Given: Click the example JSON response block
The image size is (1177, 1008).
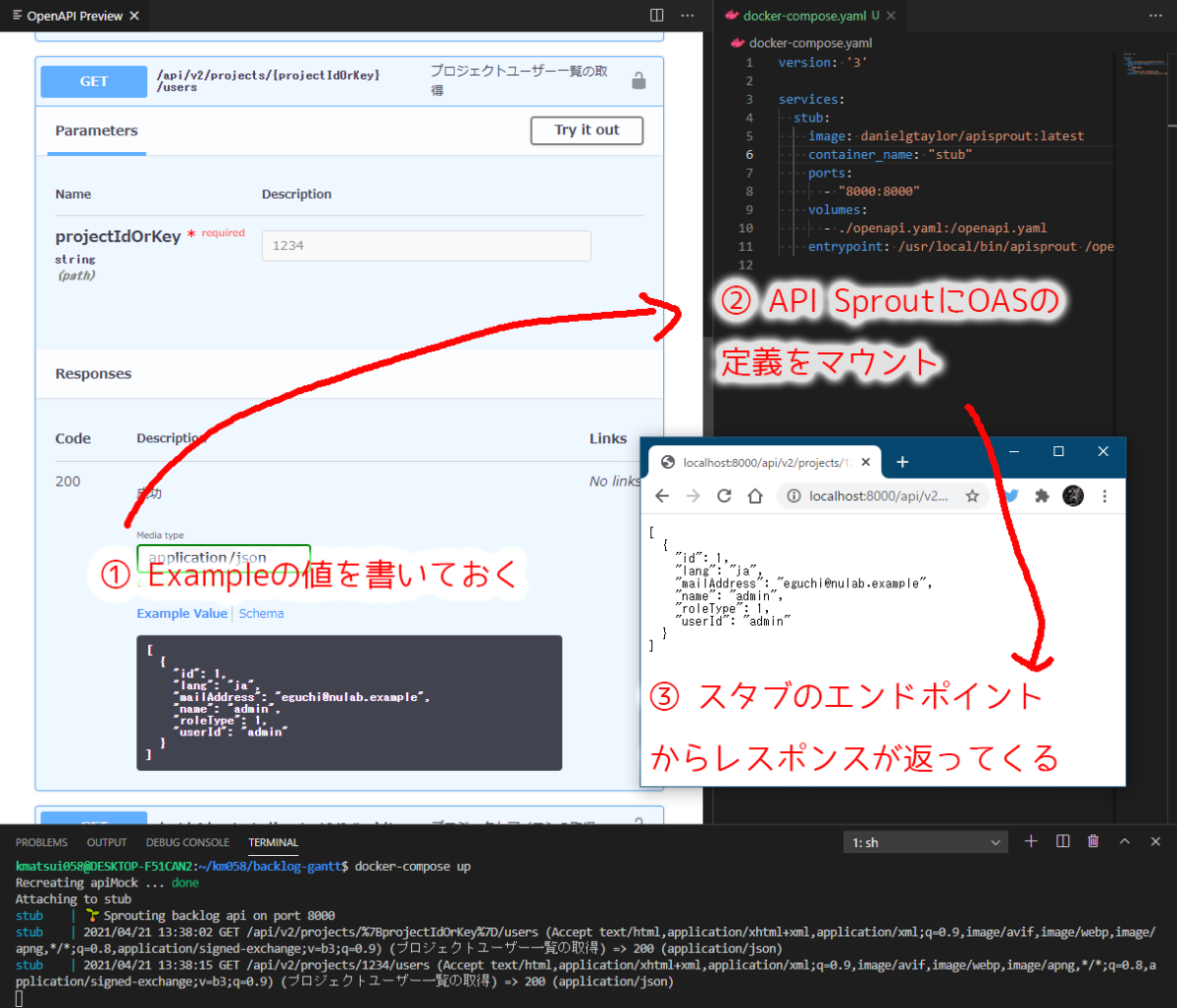Looking at the screenshot, I should (348, 702).
